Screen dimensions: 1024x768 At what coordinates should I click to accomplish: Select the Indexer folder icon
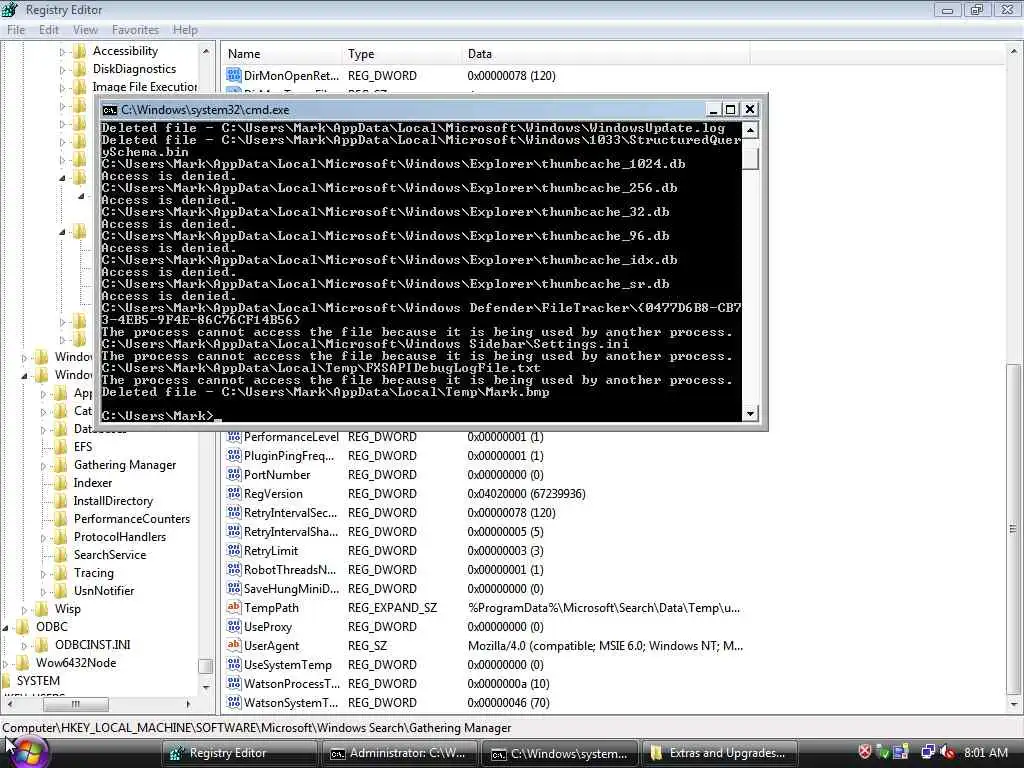click(x=61, y=483)
